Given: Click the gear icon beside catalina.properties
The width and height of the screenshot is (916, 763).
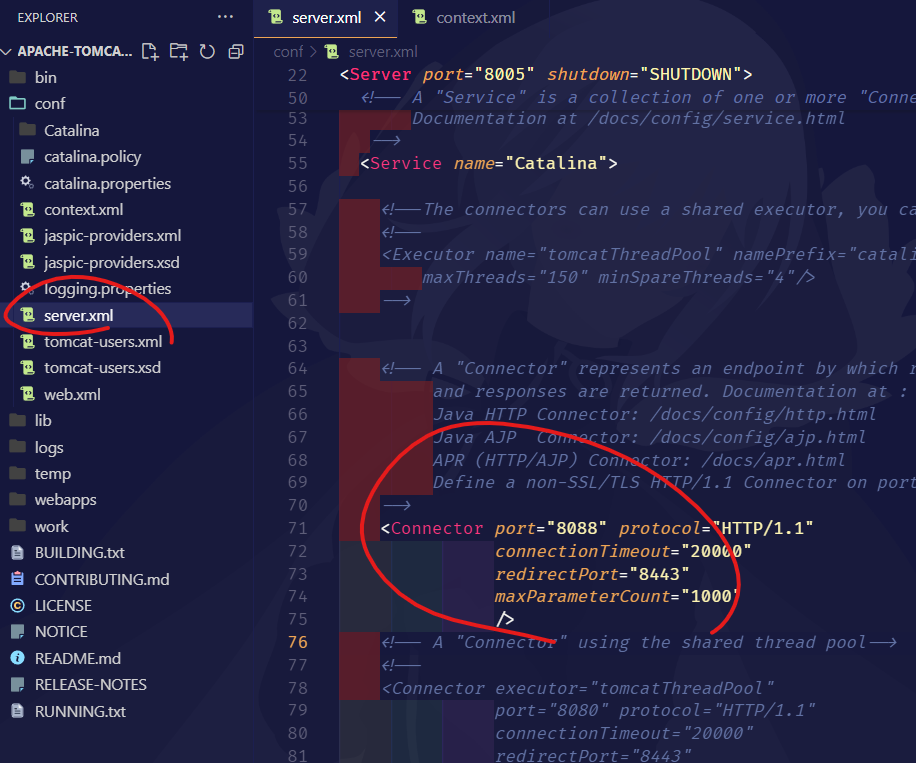Looking at the screenshot, I should [x=27, y=182].
